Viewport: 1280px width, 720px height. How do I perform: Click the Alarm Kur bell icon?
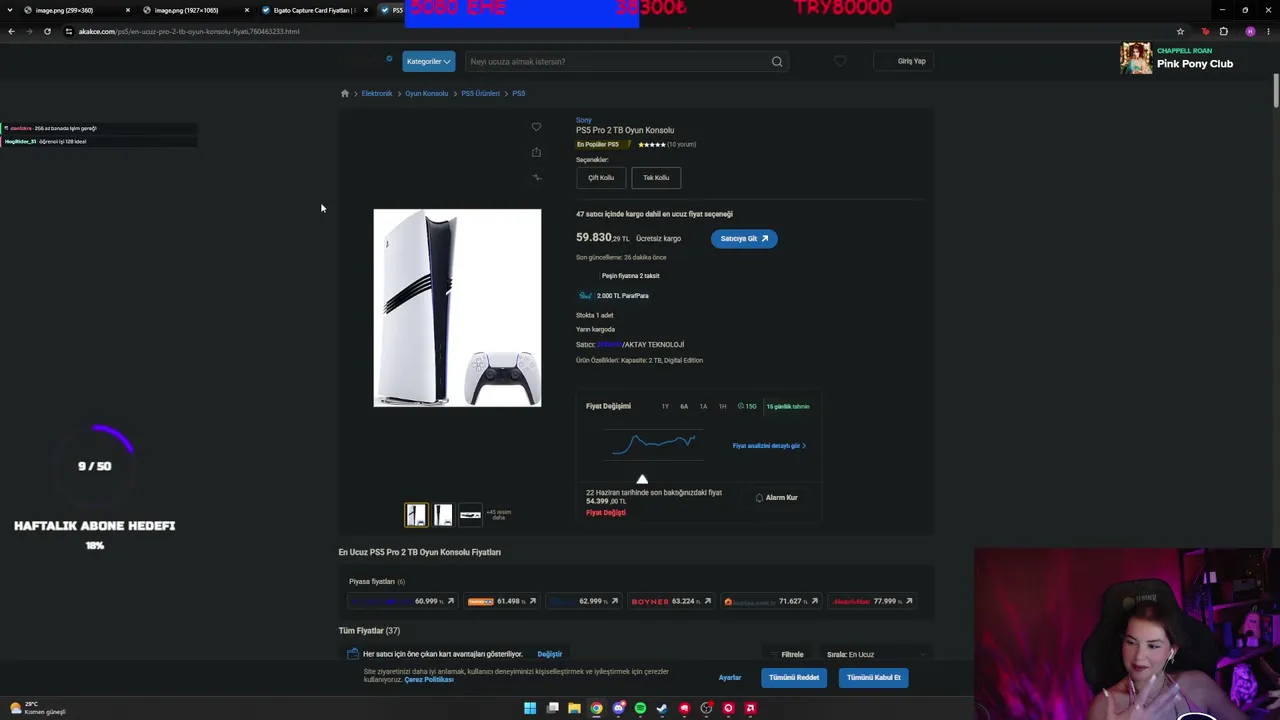pos(759,497)
